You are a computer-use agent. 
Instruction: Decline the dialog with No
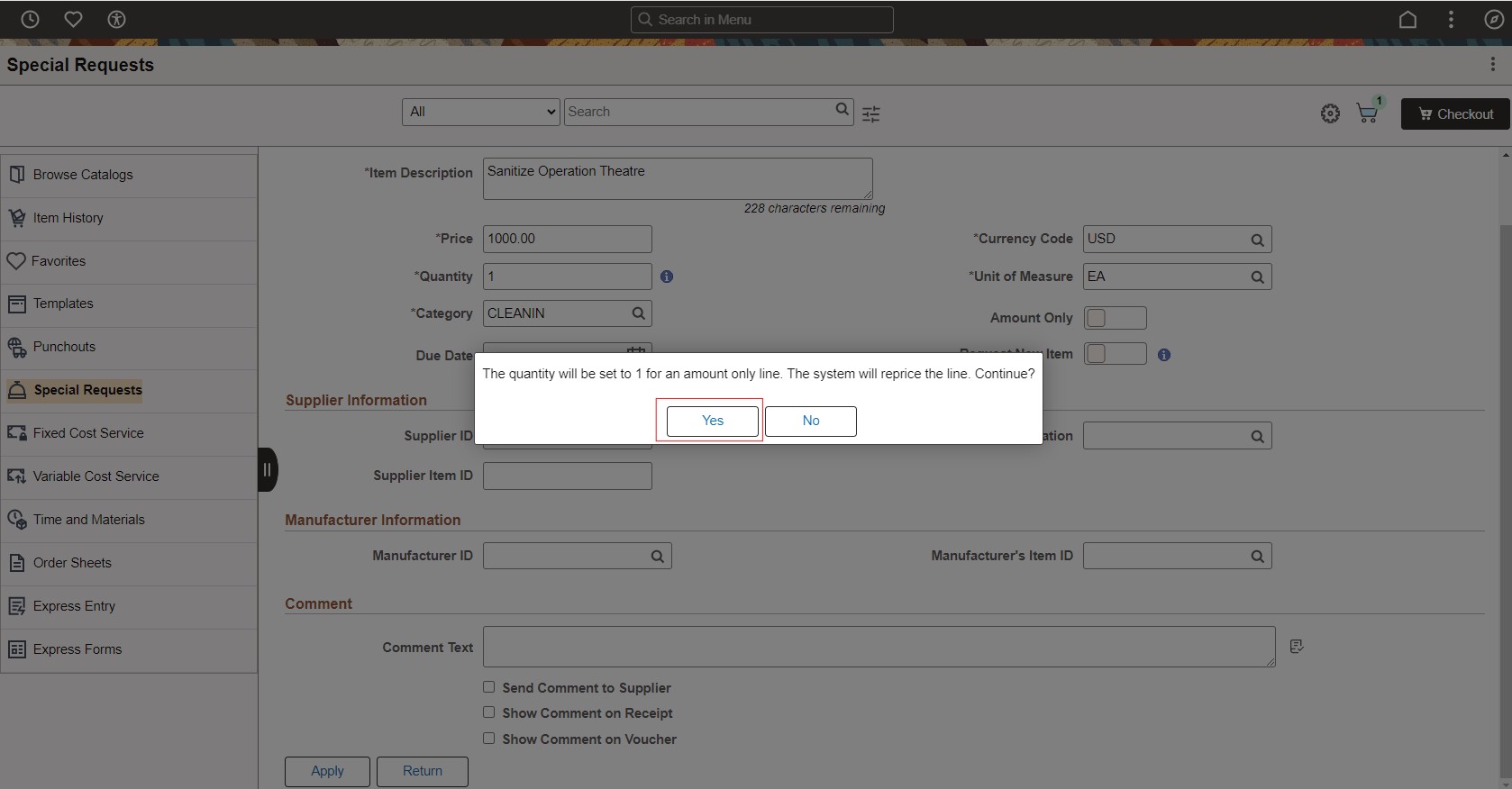click(811, 421)
